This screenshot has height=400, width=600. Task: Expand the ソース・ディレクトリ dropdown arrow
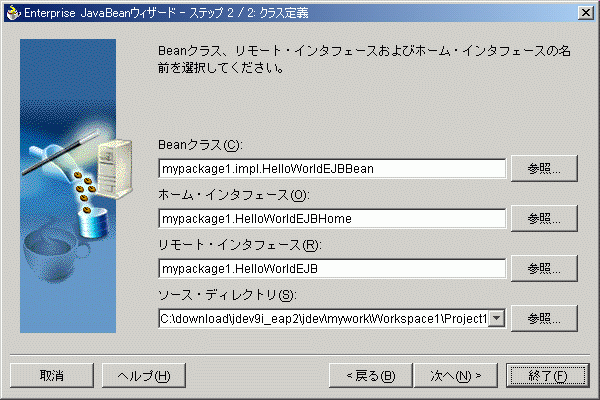[x=496, y=318]
